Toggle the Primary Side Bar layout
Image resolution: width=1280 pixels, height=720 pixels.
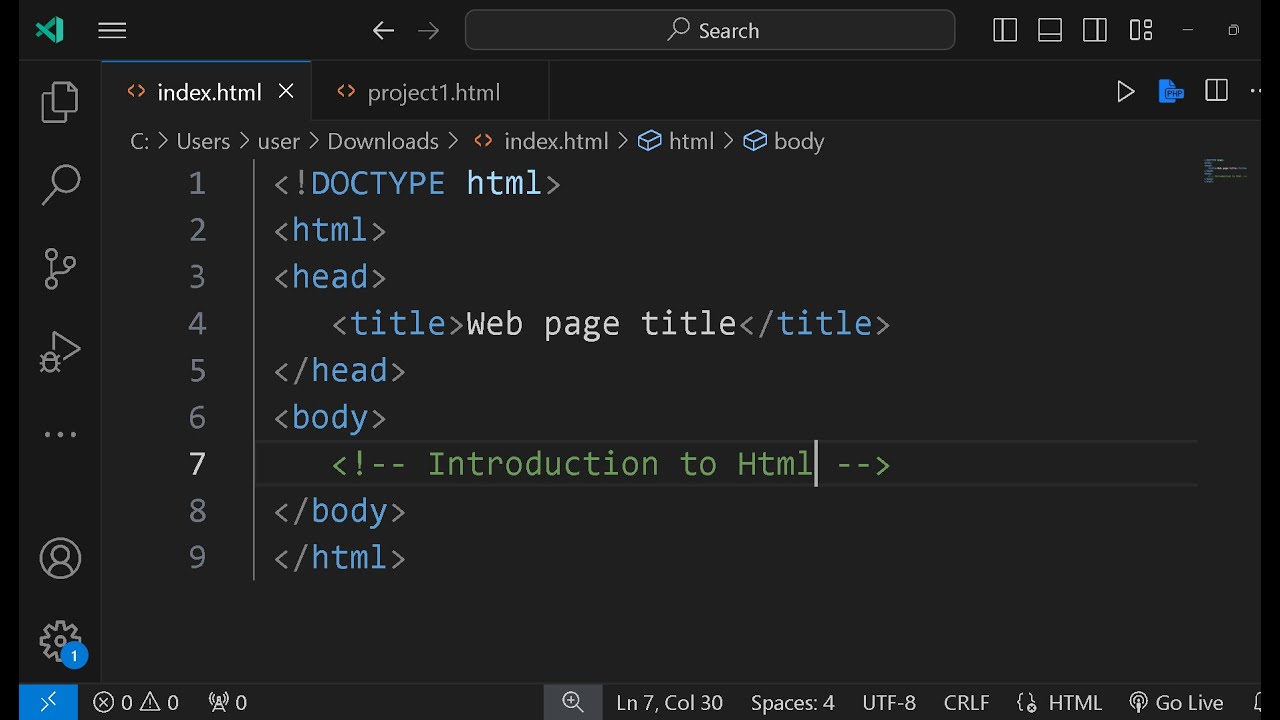1005,31
